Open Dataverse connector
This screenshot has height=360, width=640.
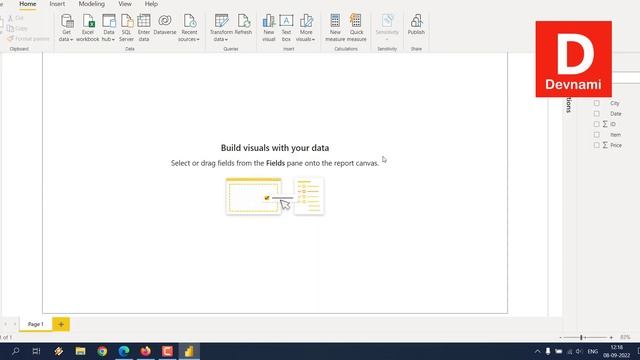click(x=165, y=24)
